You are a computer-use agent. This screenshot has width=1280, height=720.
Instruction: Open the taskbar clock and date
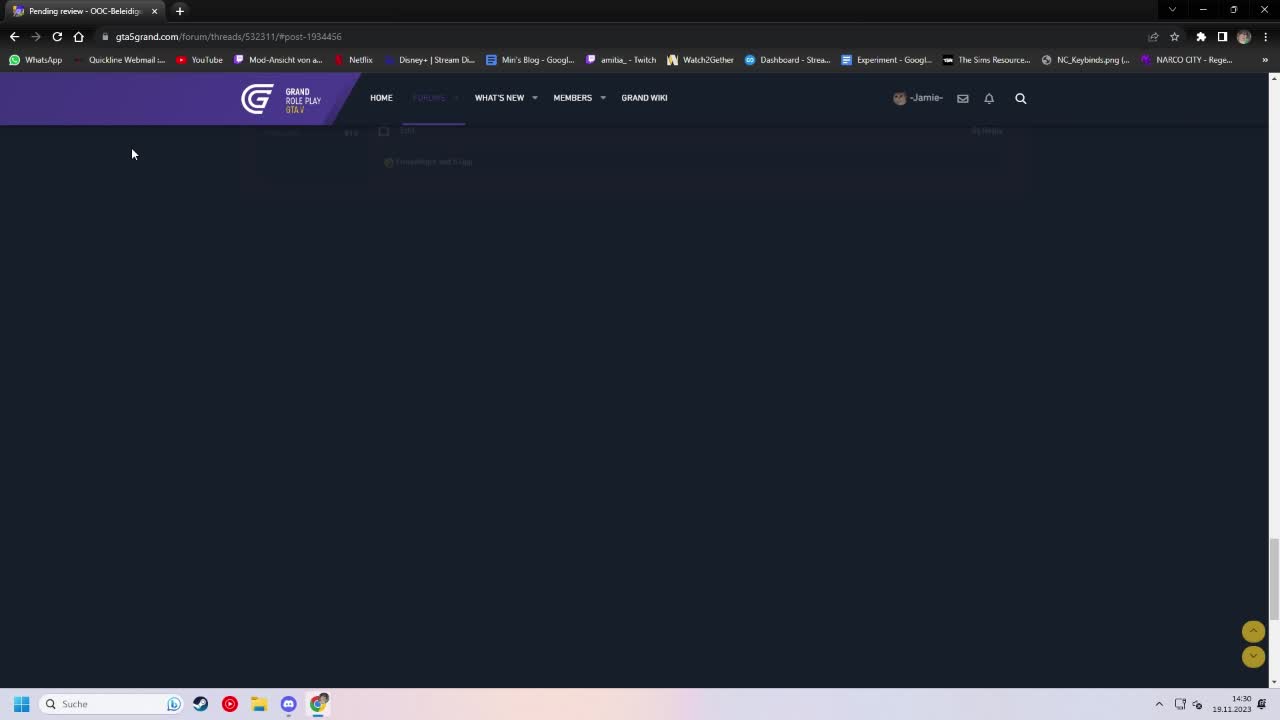click(1232, 704)
